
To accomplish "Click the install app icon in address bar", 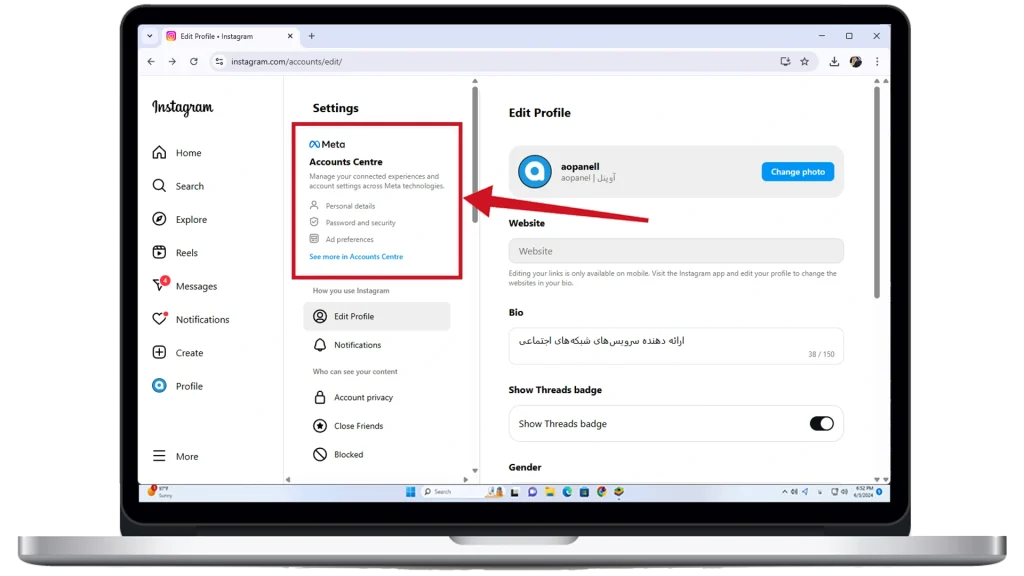I will (x=785, y=61).
